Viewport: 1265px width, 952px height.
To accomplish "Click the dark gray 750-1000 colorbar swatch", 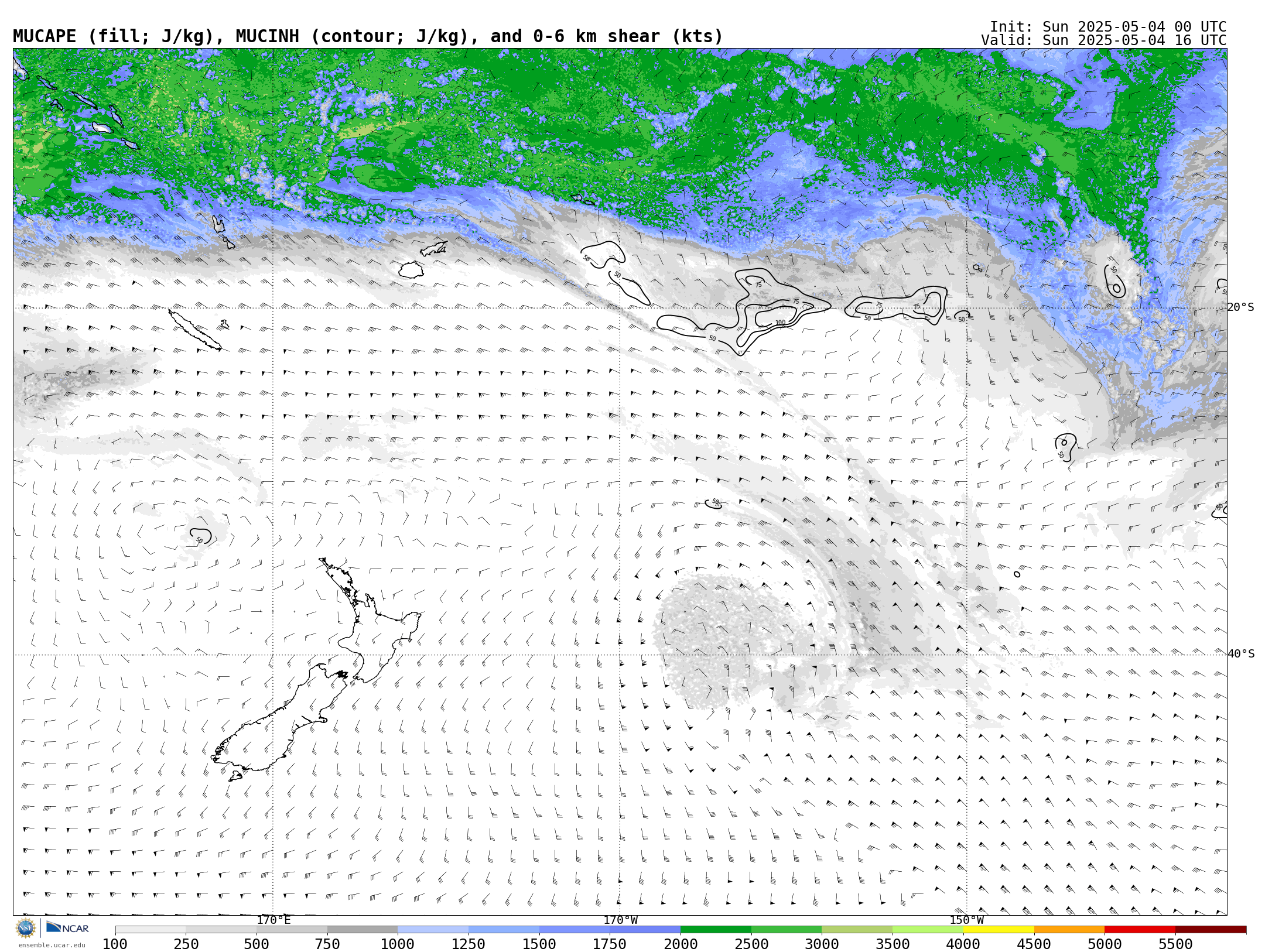I will [x=363, y=930].
